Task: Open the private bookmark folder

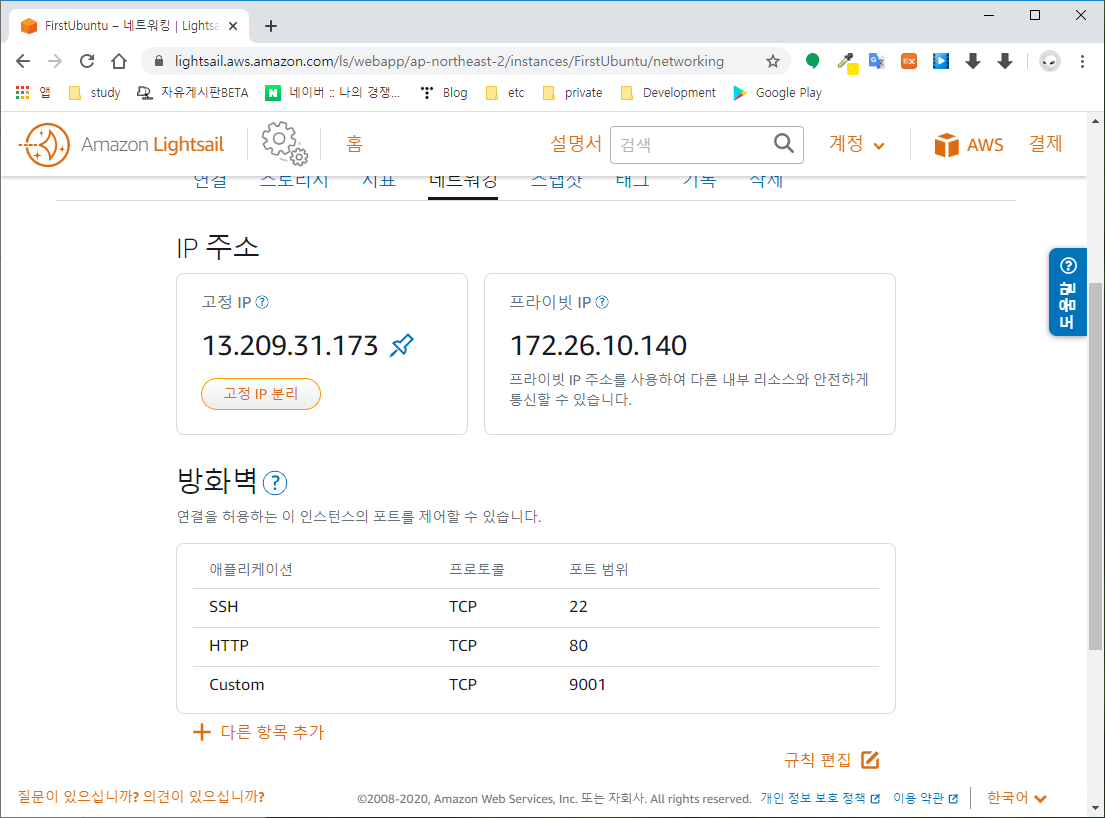Action: (573, 92)
